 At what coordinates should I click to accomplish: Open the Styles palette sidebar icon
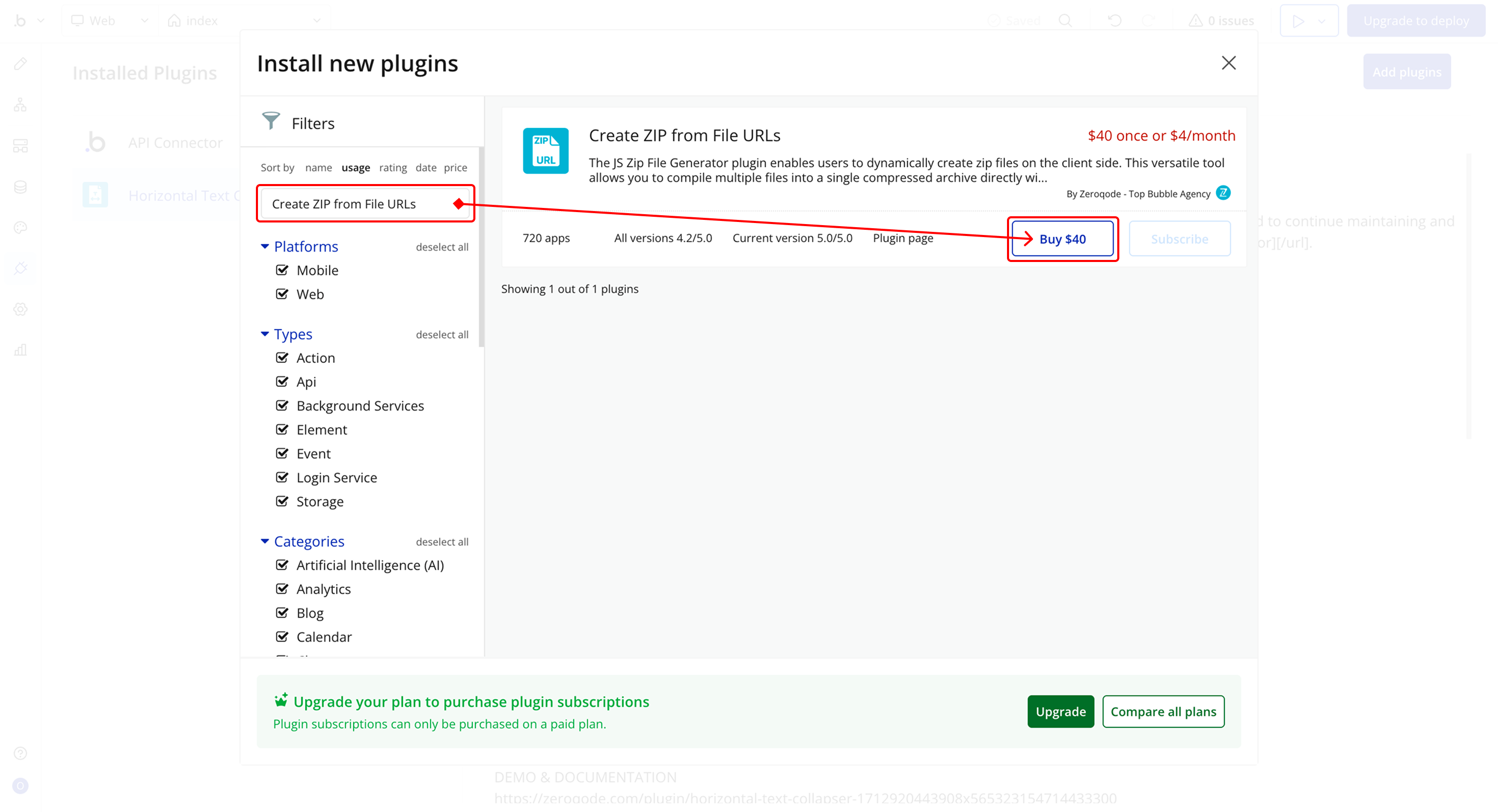tap(20, 227)
